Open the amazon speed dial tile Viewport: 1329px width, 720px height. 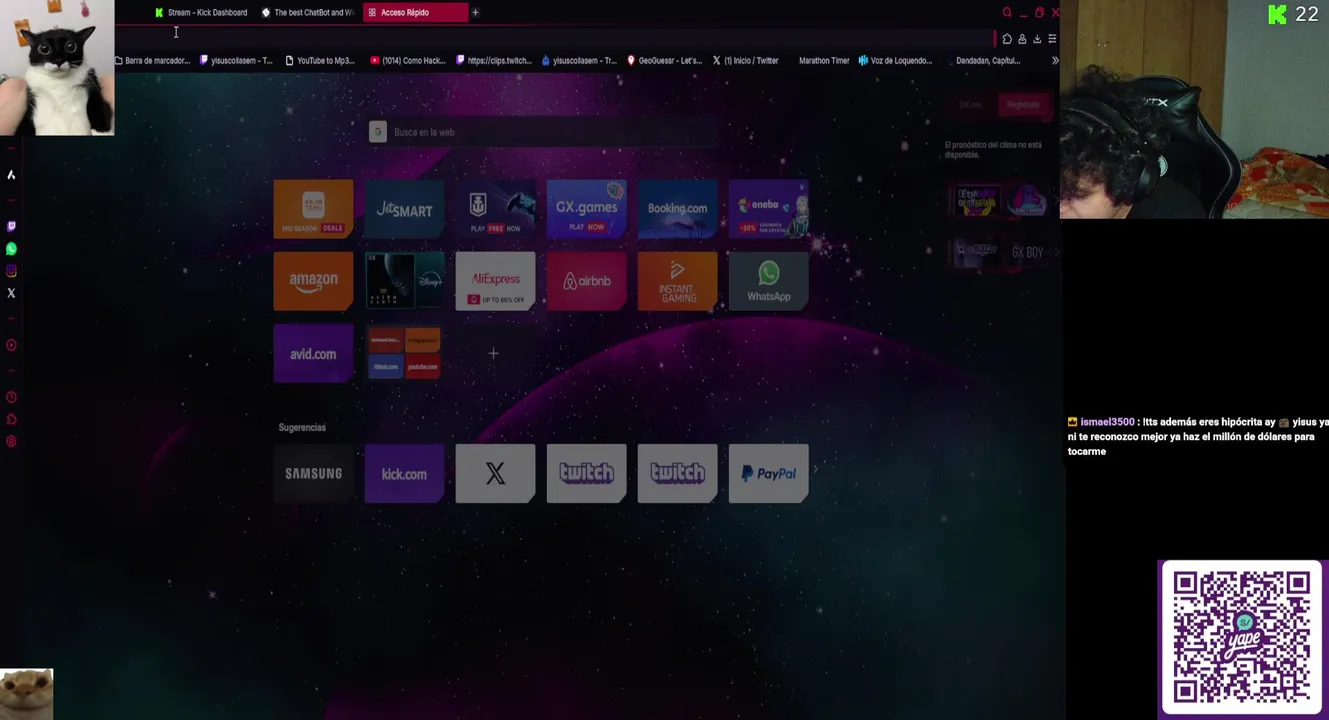point(313,281)
